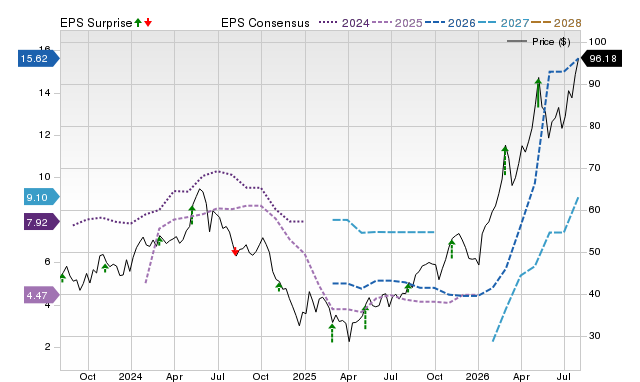Click the Price ($) legend label

[551, 42]
